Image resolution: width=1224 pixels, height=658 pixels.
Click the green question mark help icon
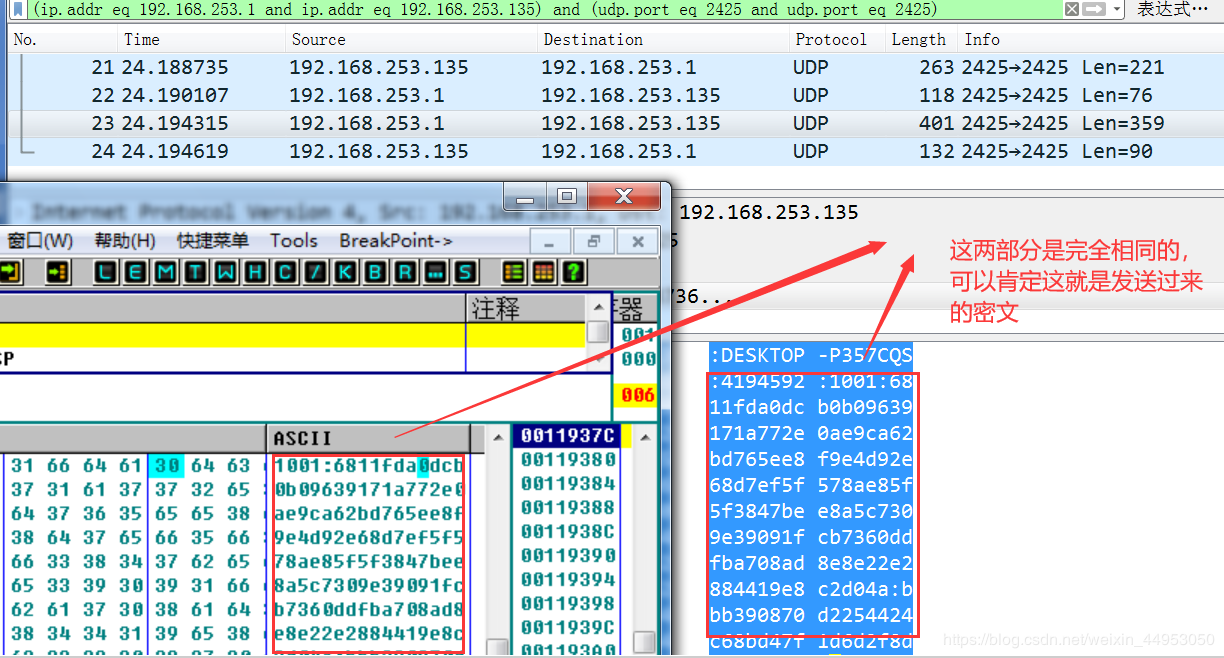[x=573, y=272]
